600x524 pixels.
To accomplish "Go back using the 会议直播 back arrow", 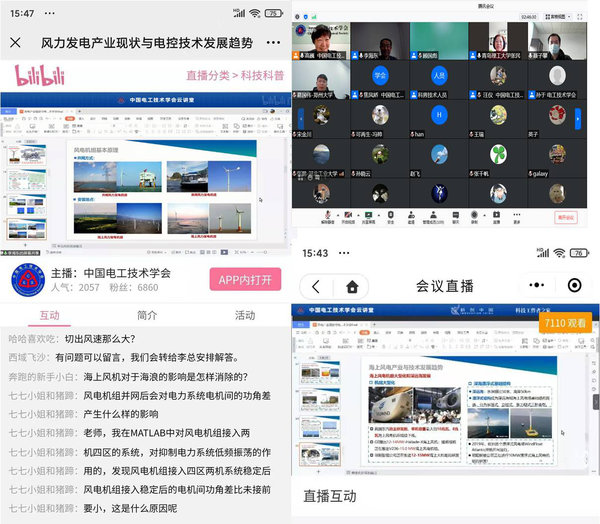I will (315, 286).
